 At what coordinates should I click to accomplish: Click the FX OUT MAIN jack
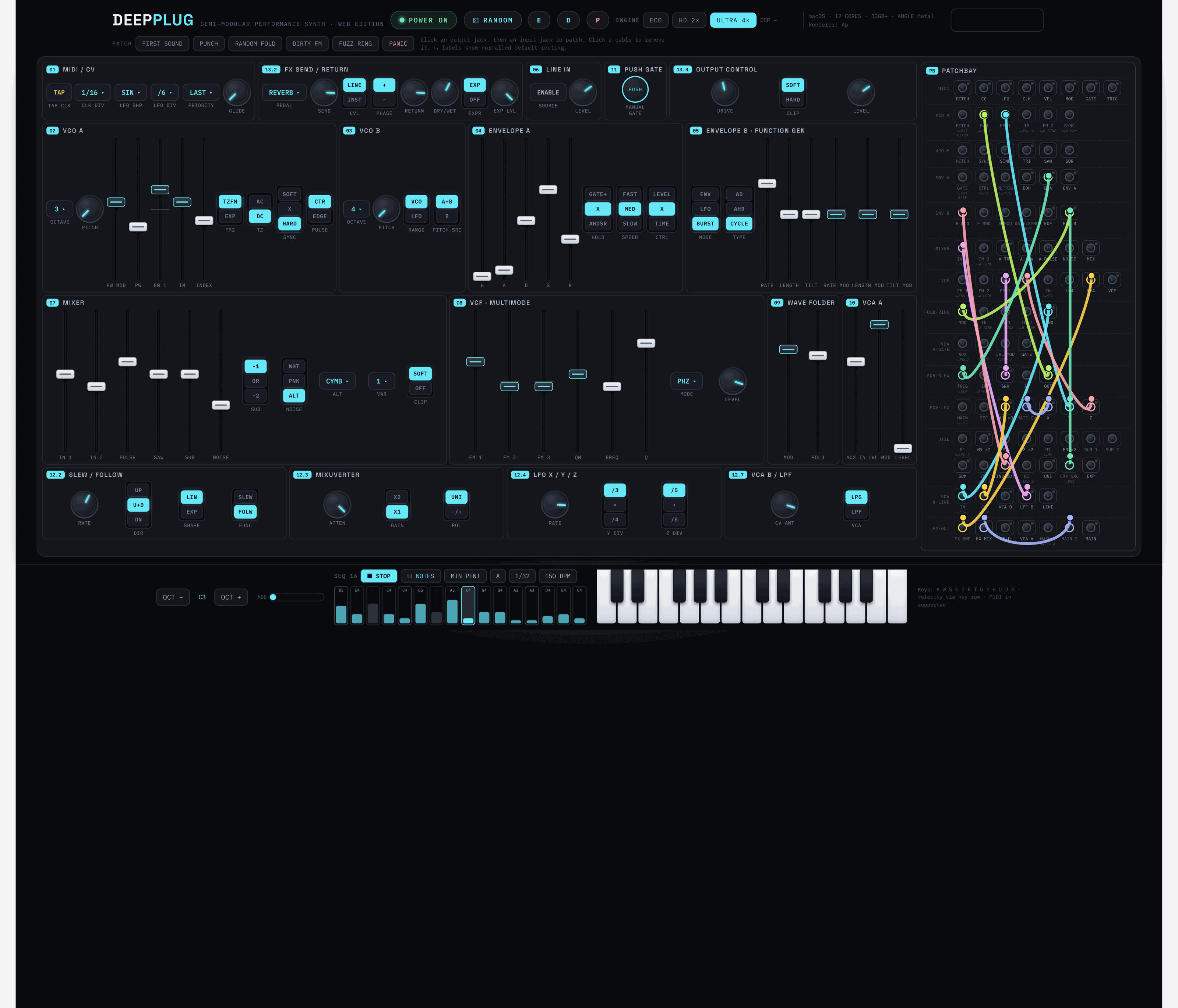coord(1090,528)
